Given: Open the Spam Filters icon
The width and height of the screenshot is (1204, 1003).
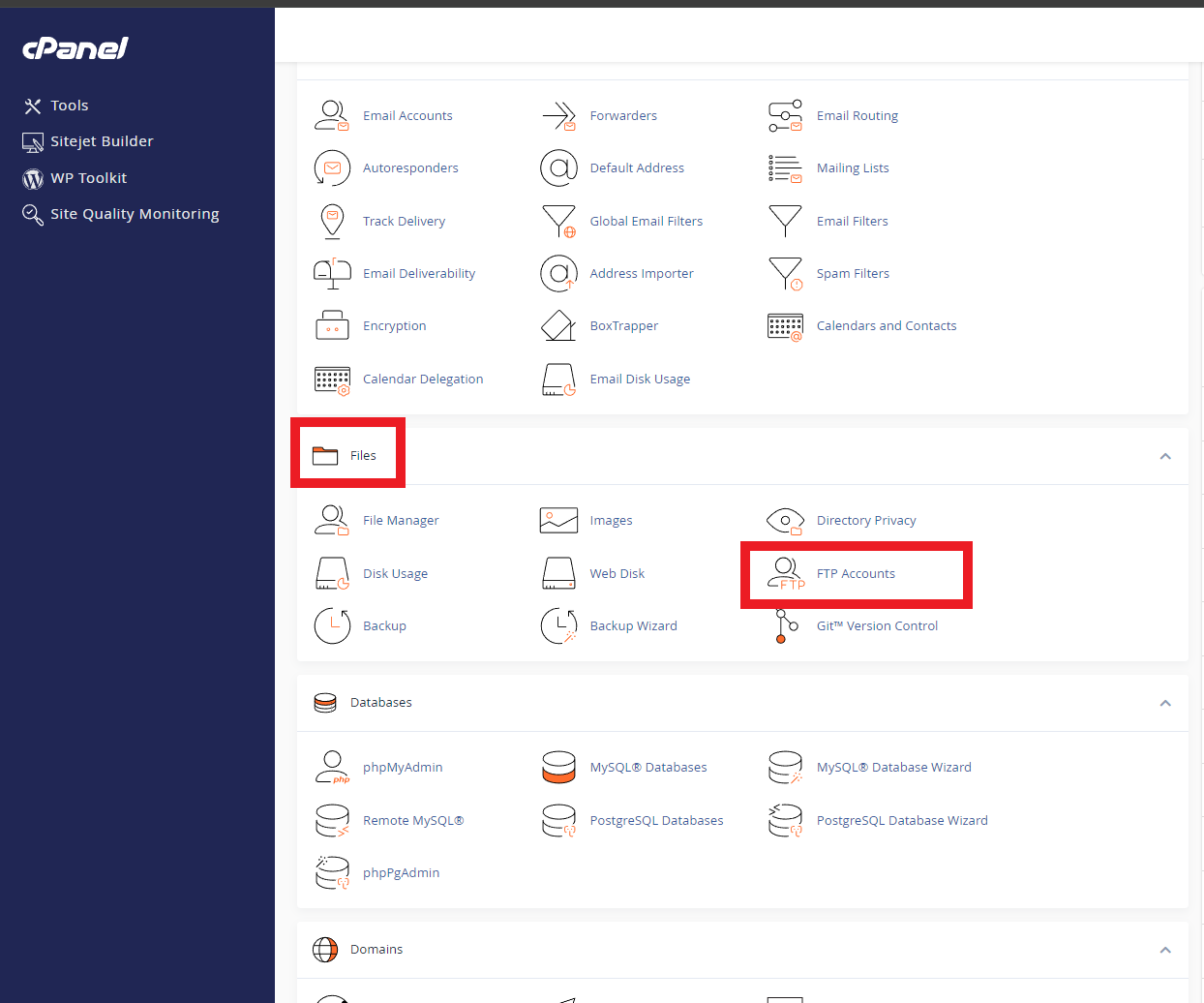Looking at the screenshot, I should tap(785, 273).
